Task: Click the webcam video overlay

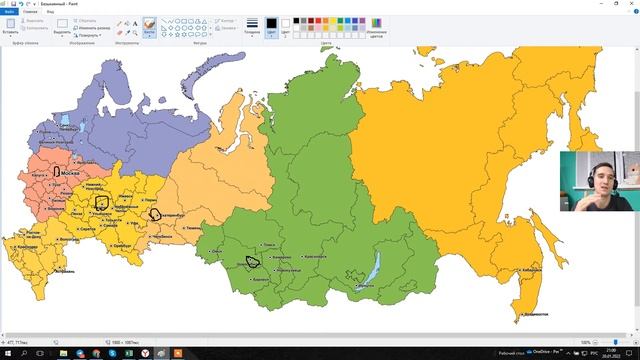Action: (600, 181)
